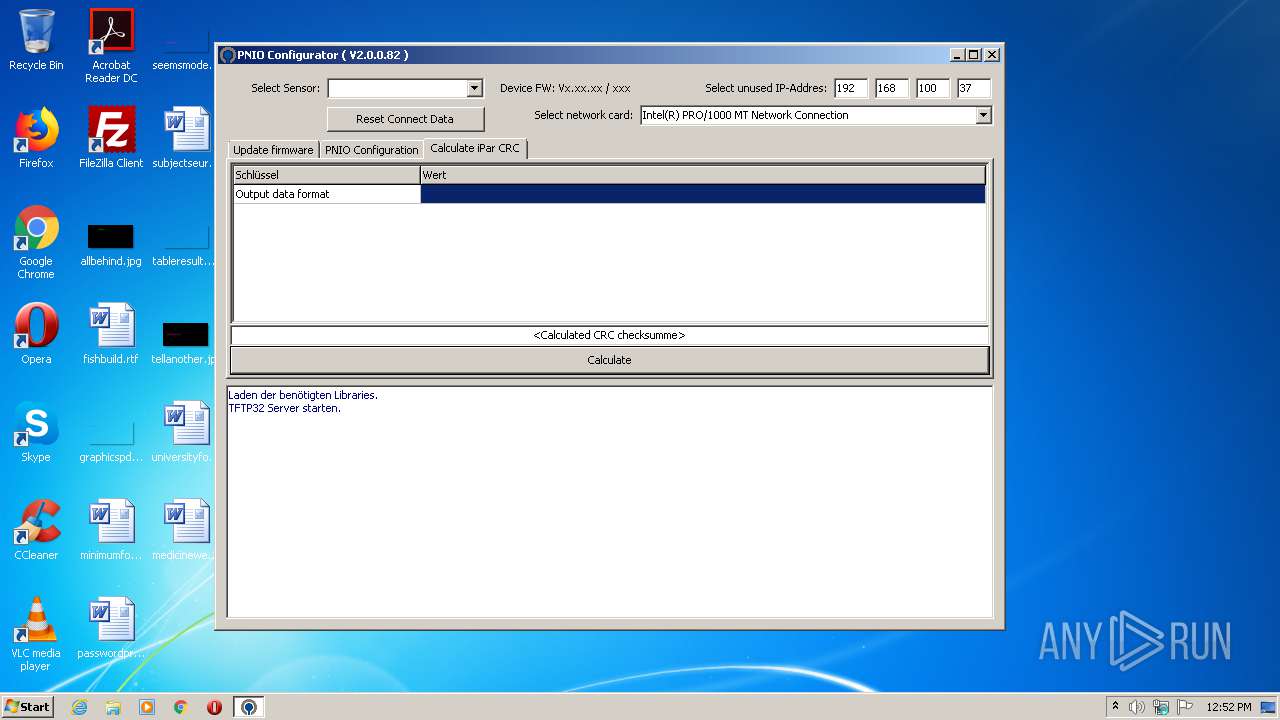Click the third IP octet field 100
Image resolution: width=1280 pixels, height=720 pixels.
pyautogui.click(x=933, y=88)
